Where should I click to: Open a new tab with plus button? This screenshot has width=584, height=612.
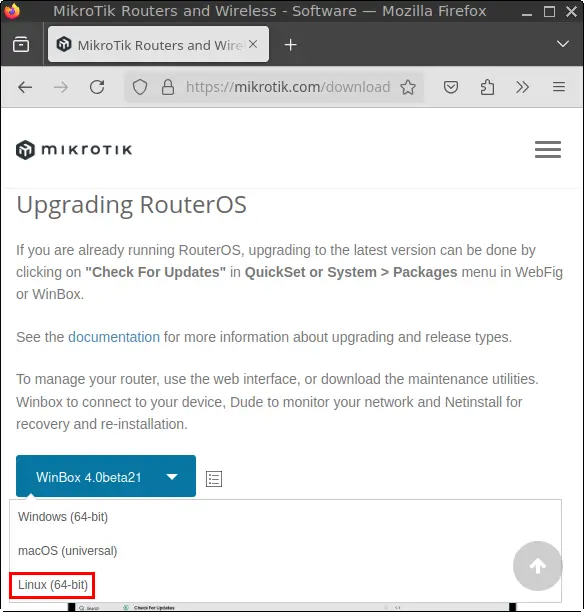click(x=290, y=44)
